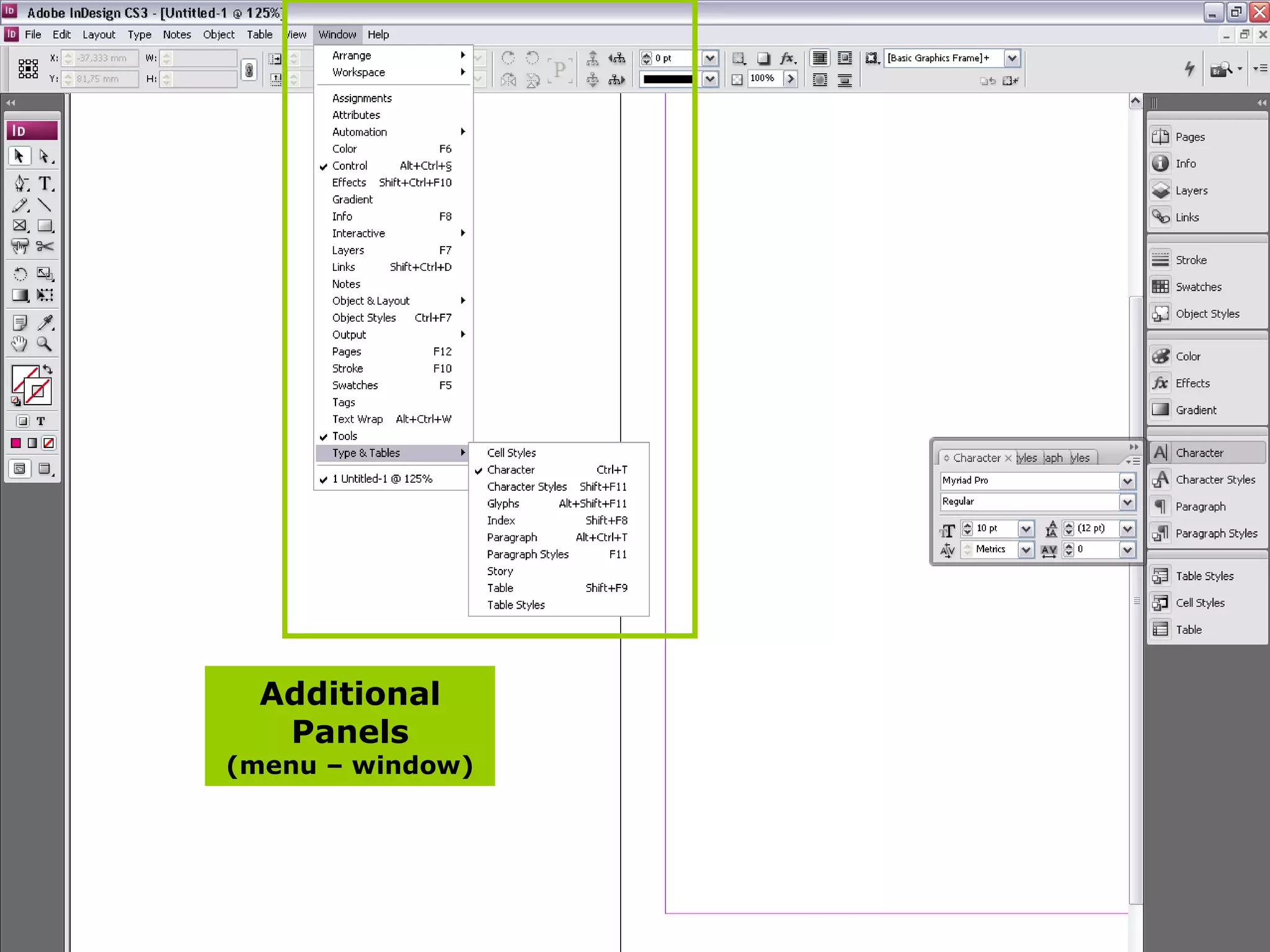
Task: Select the Hand tool
Action: pyautogui.click(x=20, y=343)
